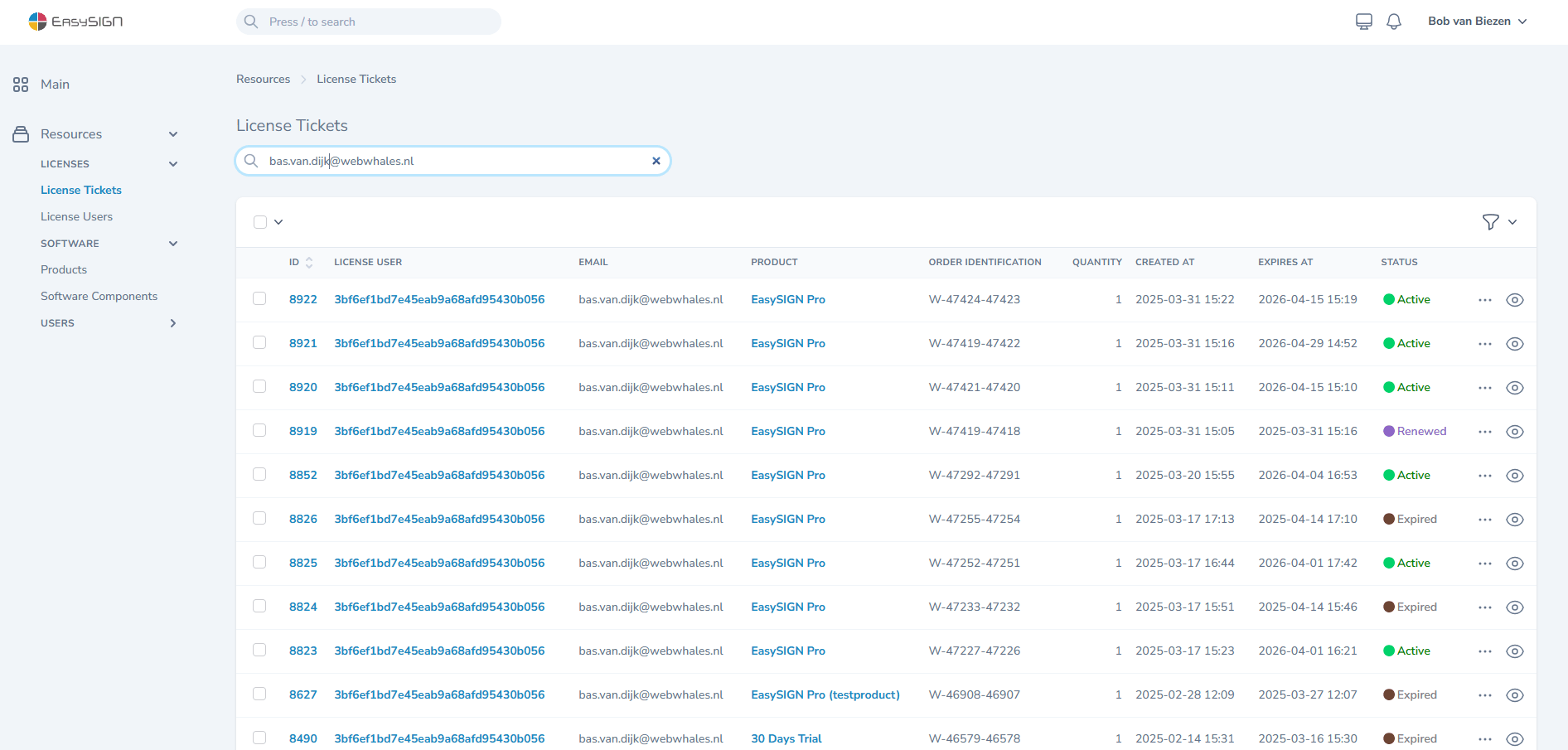Expand the filter dropdown arrow
Screen dimensions: 1568x750
pos(1512,222)
